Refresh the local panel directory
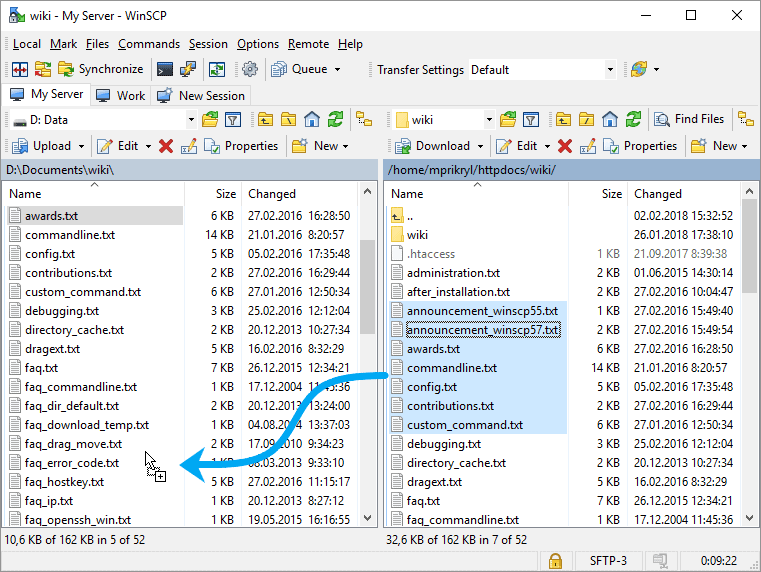 pyautogui.click(x=335, y=119)
